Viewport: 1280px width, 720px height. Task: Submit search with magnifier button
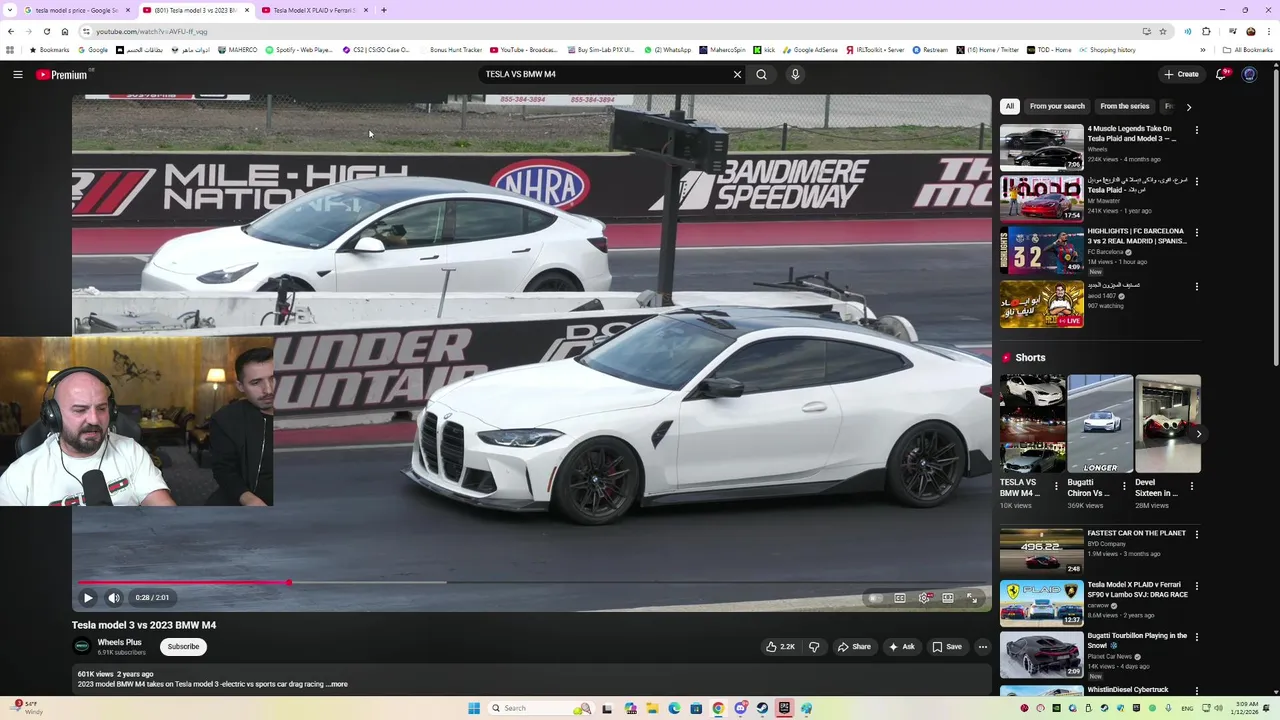pos(761,74)
